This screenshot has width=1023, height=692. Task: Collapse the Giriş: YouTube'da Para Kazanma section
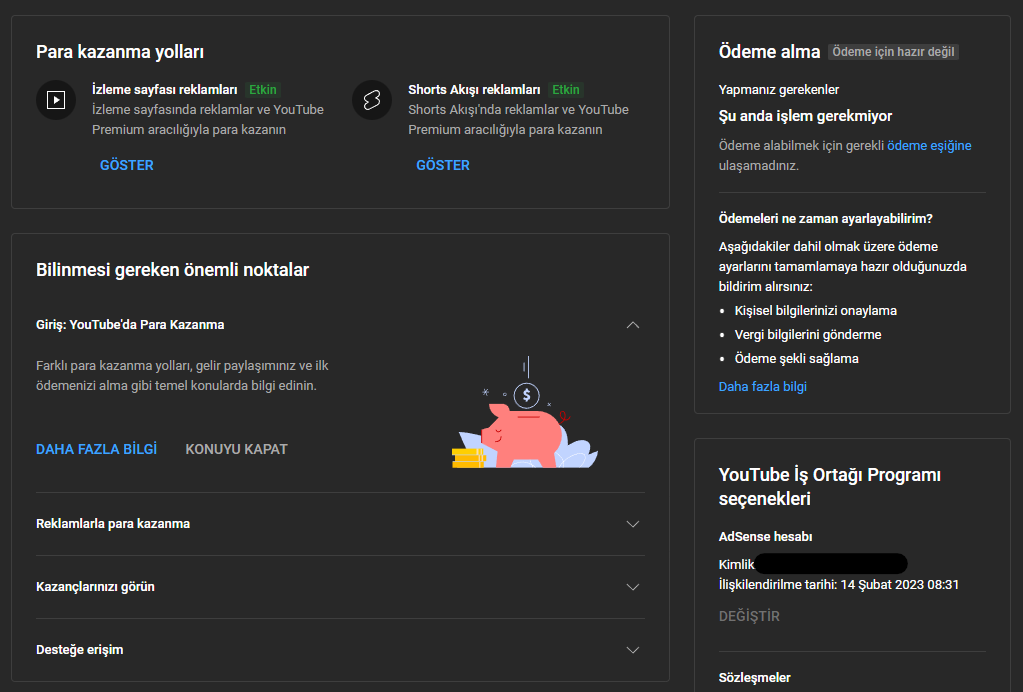tap(633, 325)
